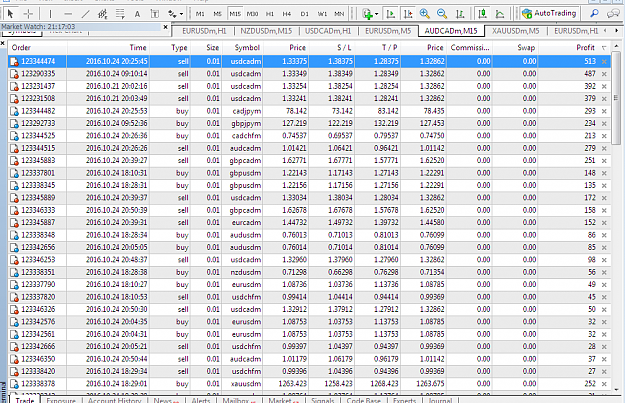Switch to M1 timeframe
Viewport: 625px width, 403px height.
pyautogui.click(x=200, y=14)
